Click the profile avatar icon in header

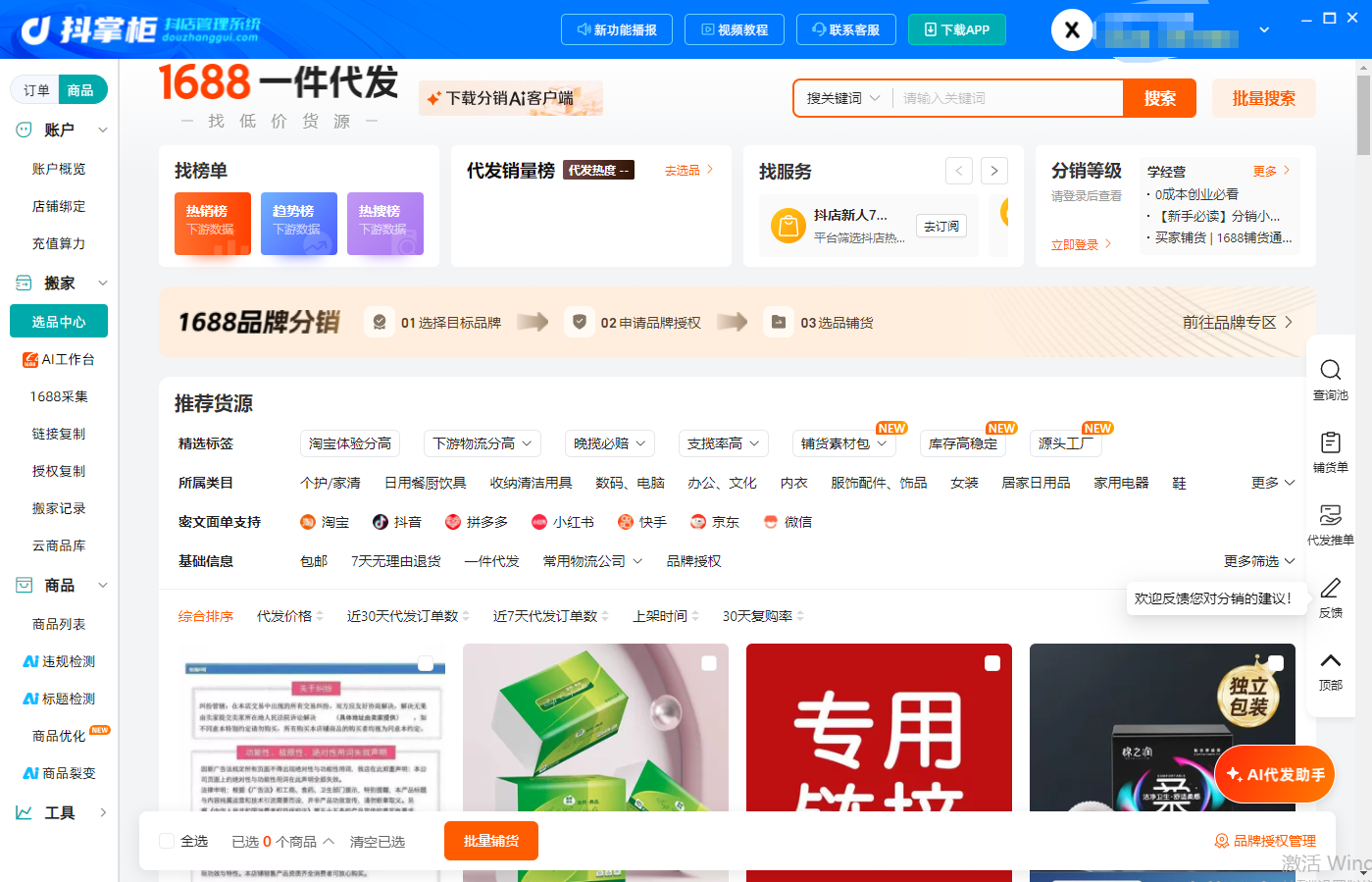[x=1072, y=30]
